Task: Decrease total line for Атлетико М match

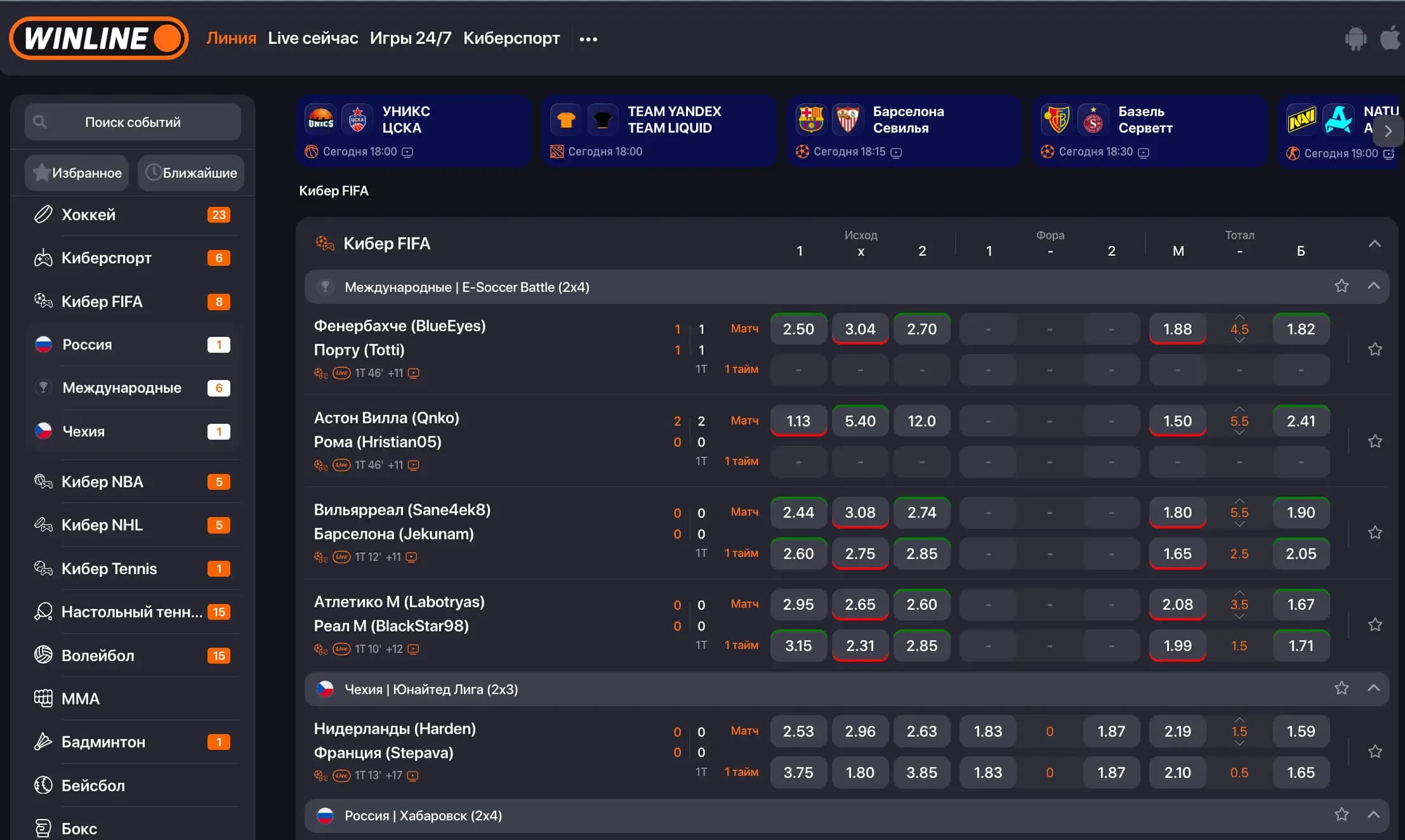Action: point(1239,617)
